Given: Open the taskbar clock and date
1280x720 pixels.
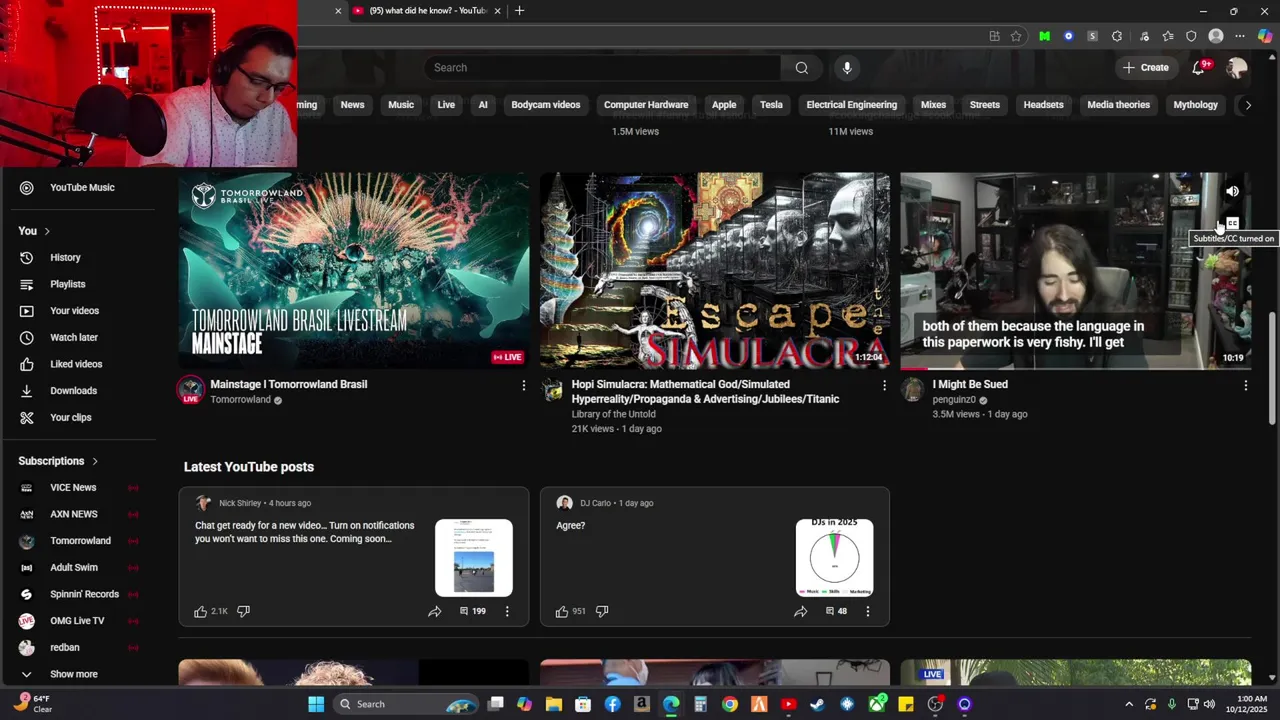Looking at the screenshot, I should pos(1252,704).
